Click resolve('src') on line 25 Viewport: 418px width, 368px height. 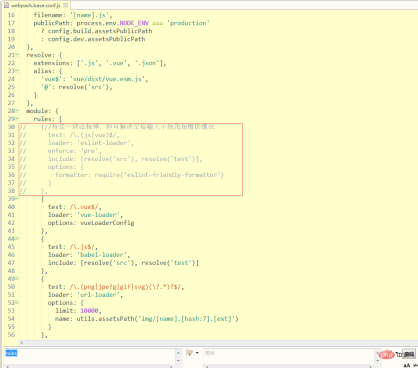(x=84, y=87)
